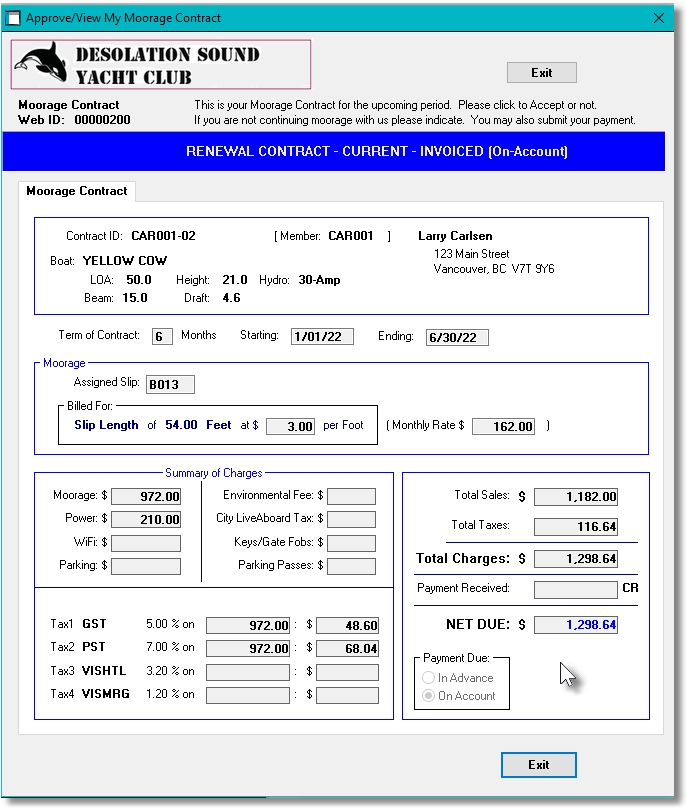The width and height of the screenshot is (687, 811).
Task: Click the empty Parking charge field
Action: tap(146, 566)
